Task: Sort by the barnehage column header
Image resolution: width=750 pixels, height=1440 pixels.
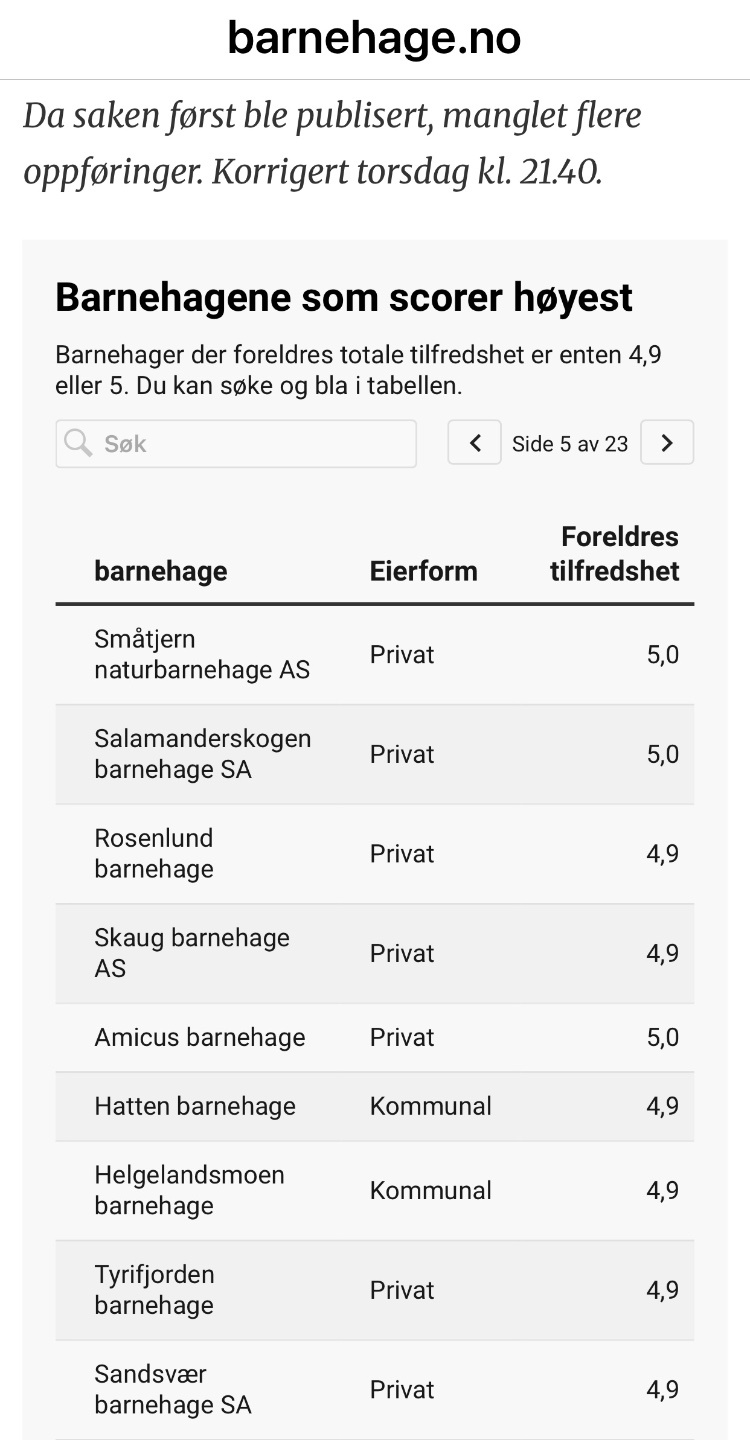Action: coord(161,571)
